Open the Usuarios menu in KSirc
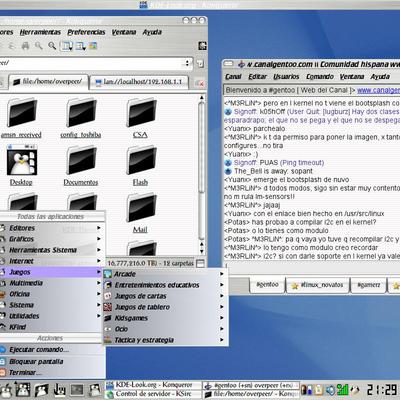The width and height of the screenshot is (400, 400). 286,77
